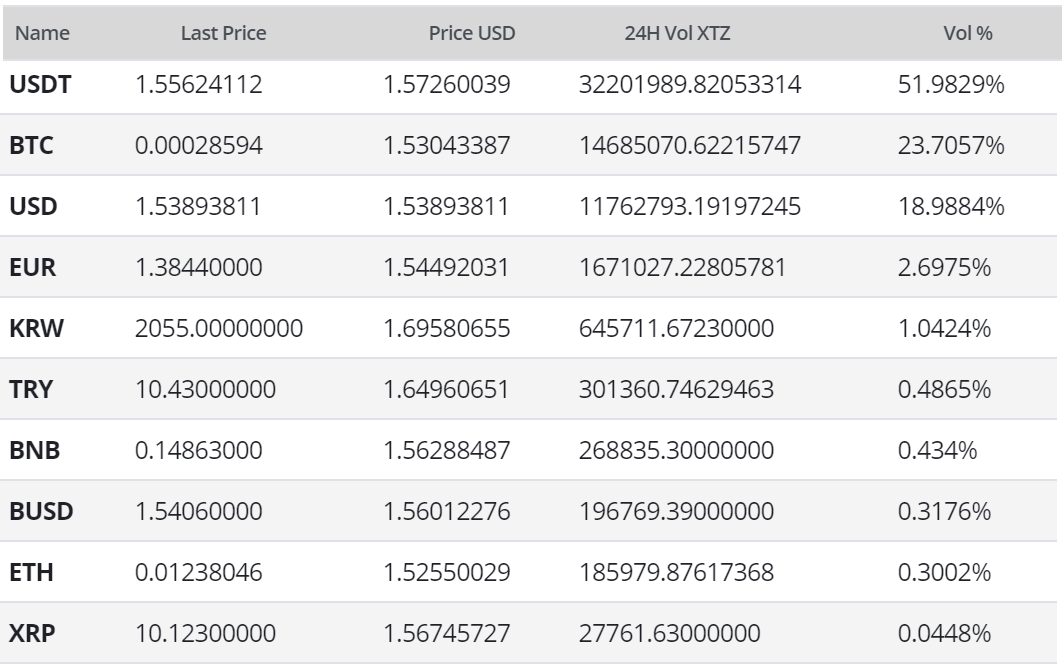Select the KRW row name

(36, 328)
